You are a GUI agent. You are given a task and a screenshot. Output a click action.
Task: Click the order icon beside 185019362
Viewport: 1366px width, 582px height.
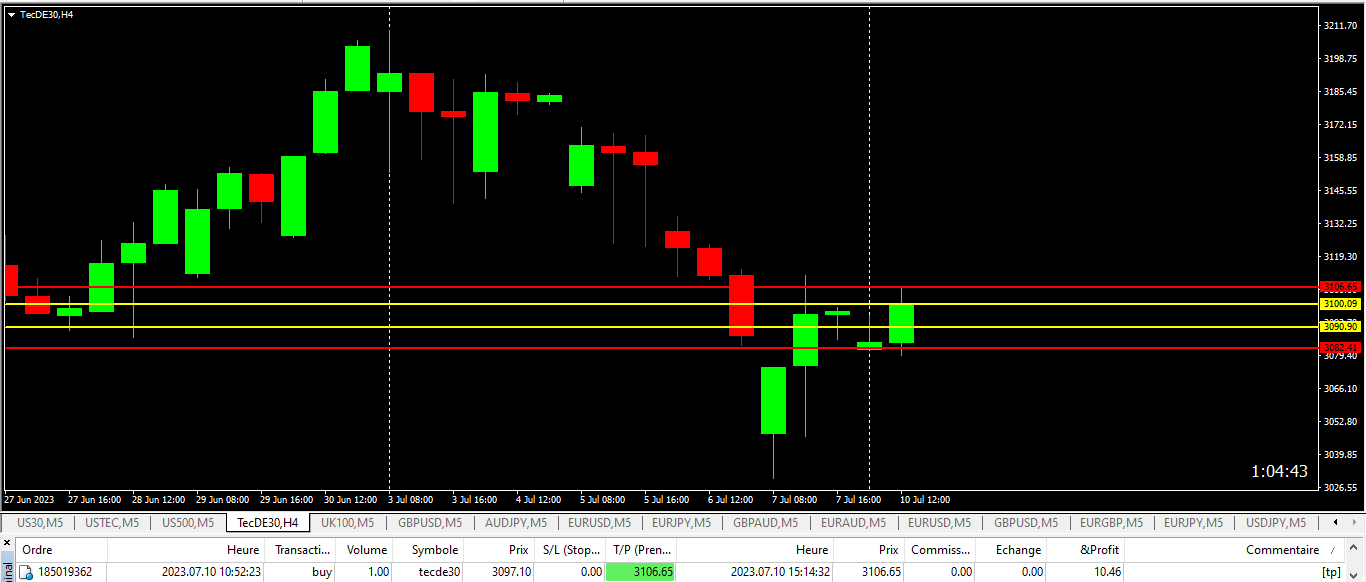click(26, 572)
